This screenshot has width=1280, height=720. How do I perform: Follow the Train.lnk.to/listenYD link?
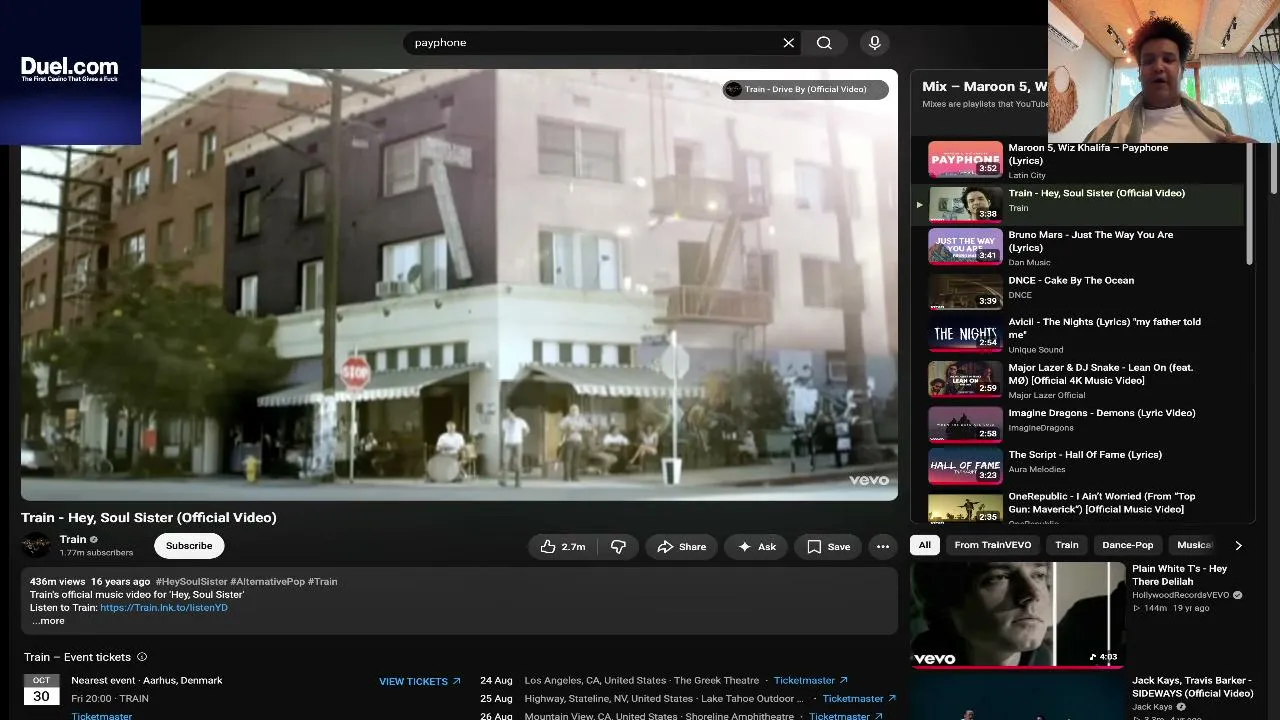(x=164, y=607)
